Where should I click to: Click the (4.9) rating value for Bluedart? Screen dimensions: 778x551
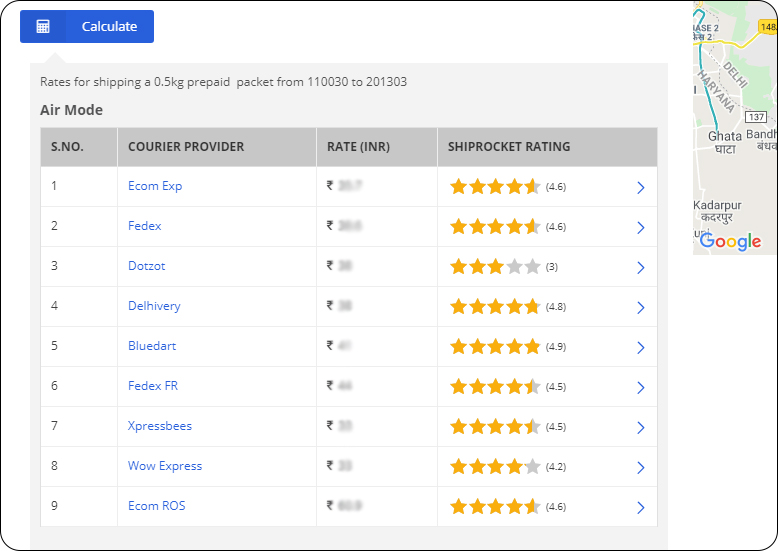556,346
